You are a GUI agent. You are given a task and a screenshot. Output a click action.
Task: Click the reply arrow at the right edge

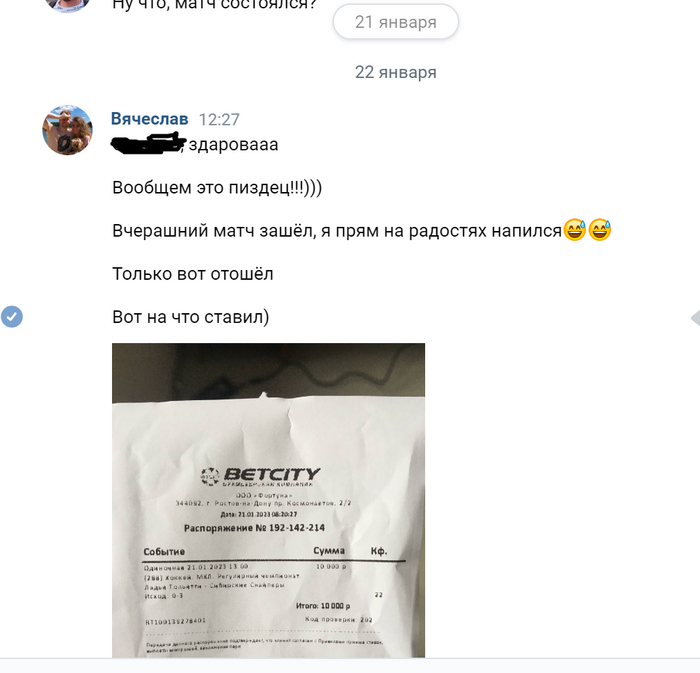[695, 318]
